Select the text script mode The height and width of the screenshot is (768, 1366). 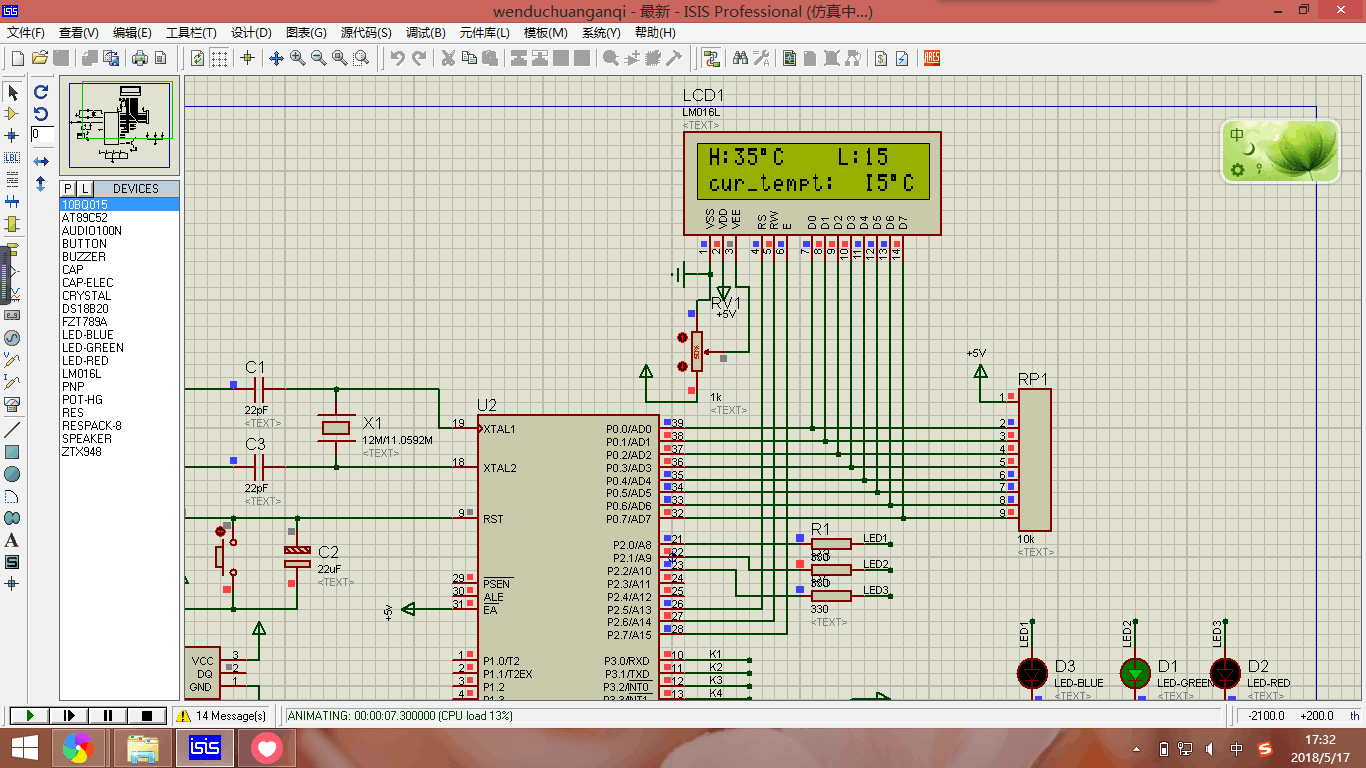[13, 179]
